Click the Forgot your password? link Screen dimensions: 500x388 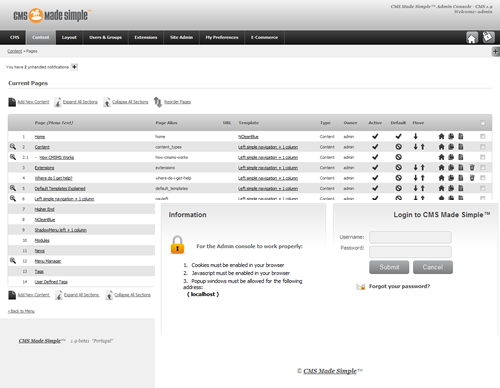pyautogui.click(x=399, y=286)
